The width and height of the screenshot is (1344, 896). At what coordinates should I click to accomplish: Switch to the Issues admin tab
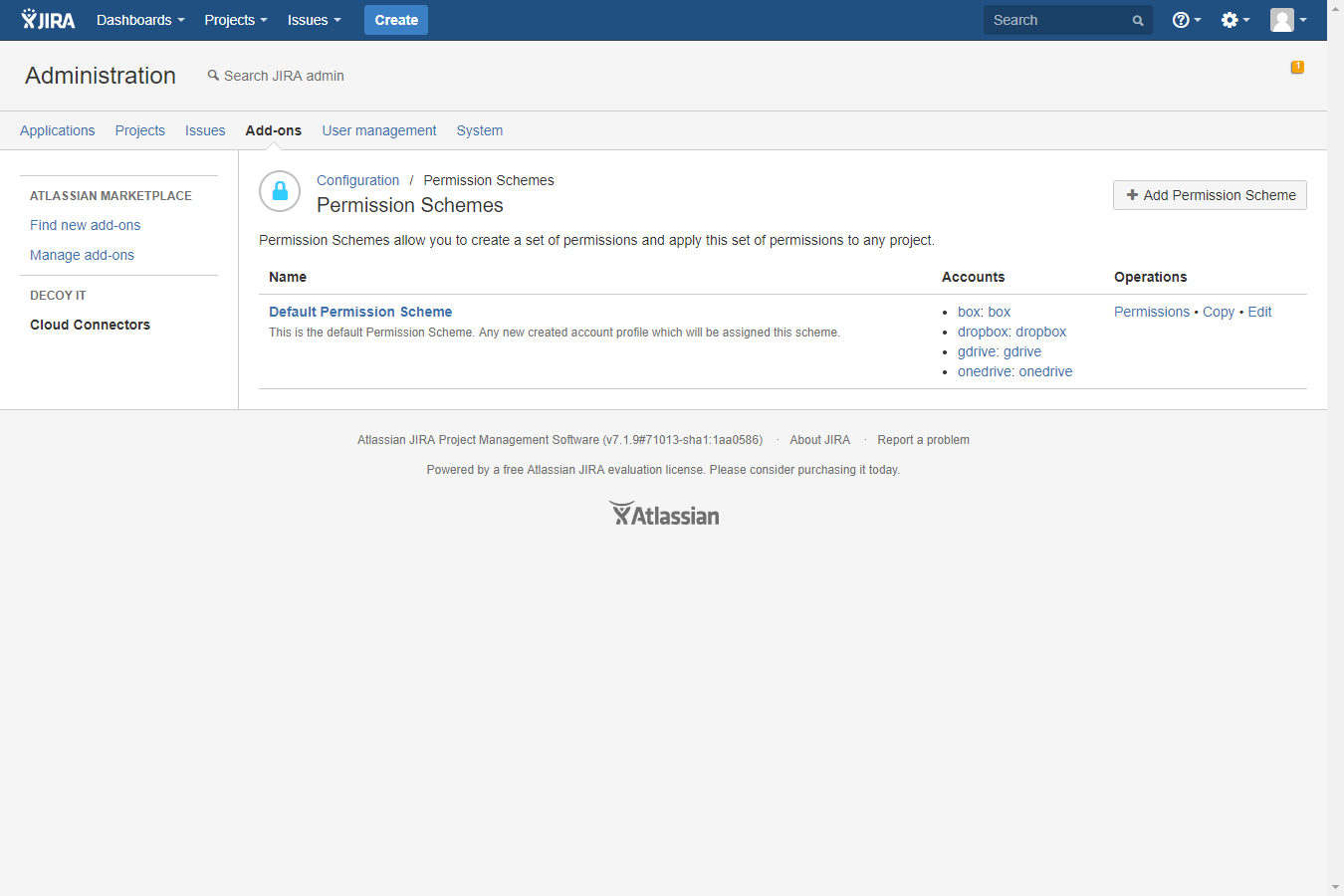(x=205, y=130)
